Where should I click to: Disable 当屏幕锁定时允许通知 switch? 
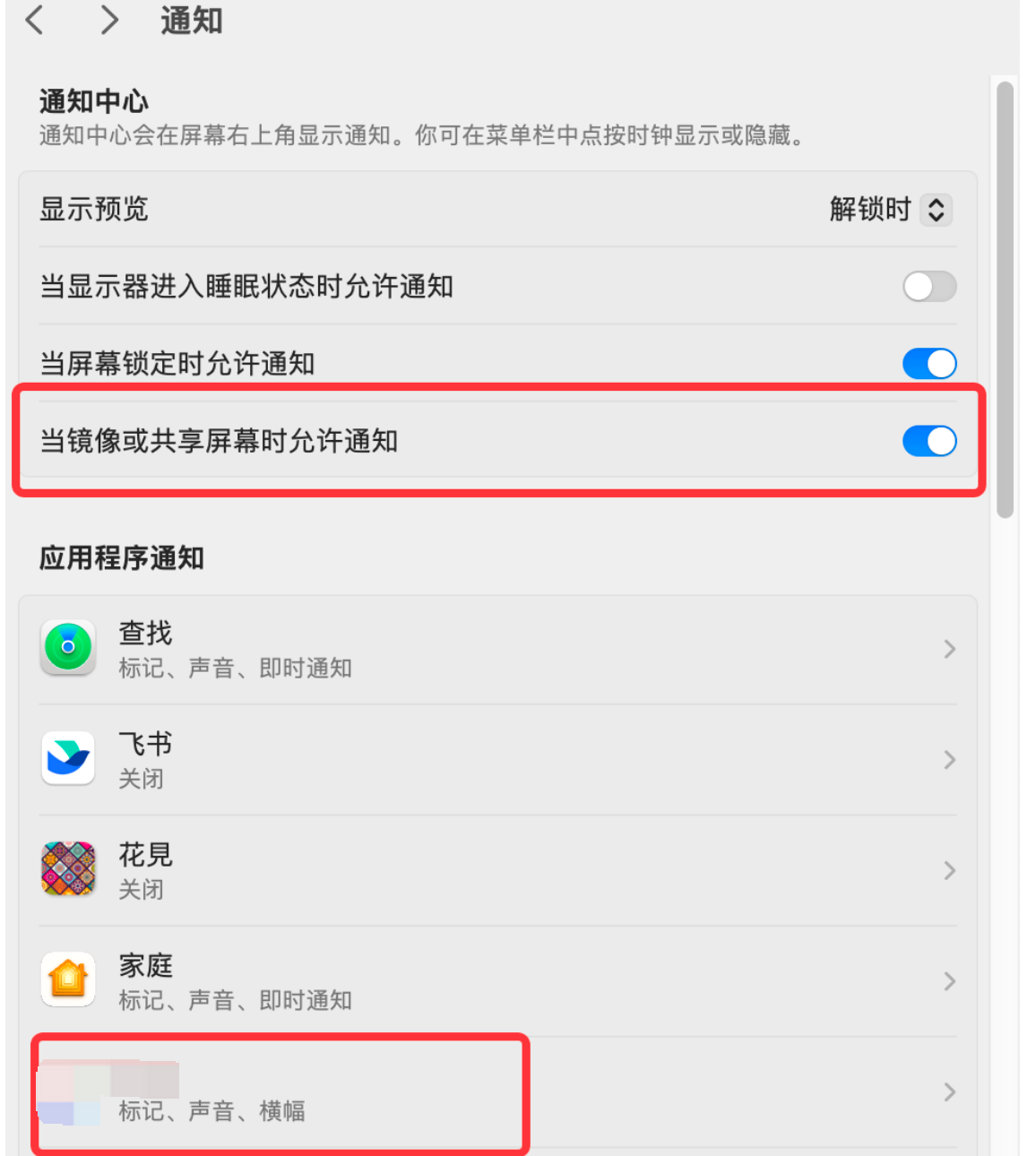(x=929, y=364)
